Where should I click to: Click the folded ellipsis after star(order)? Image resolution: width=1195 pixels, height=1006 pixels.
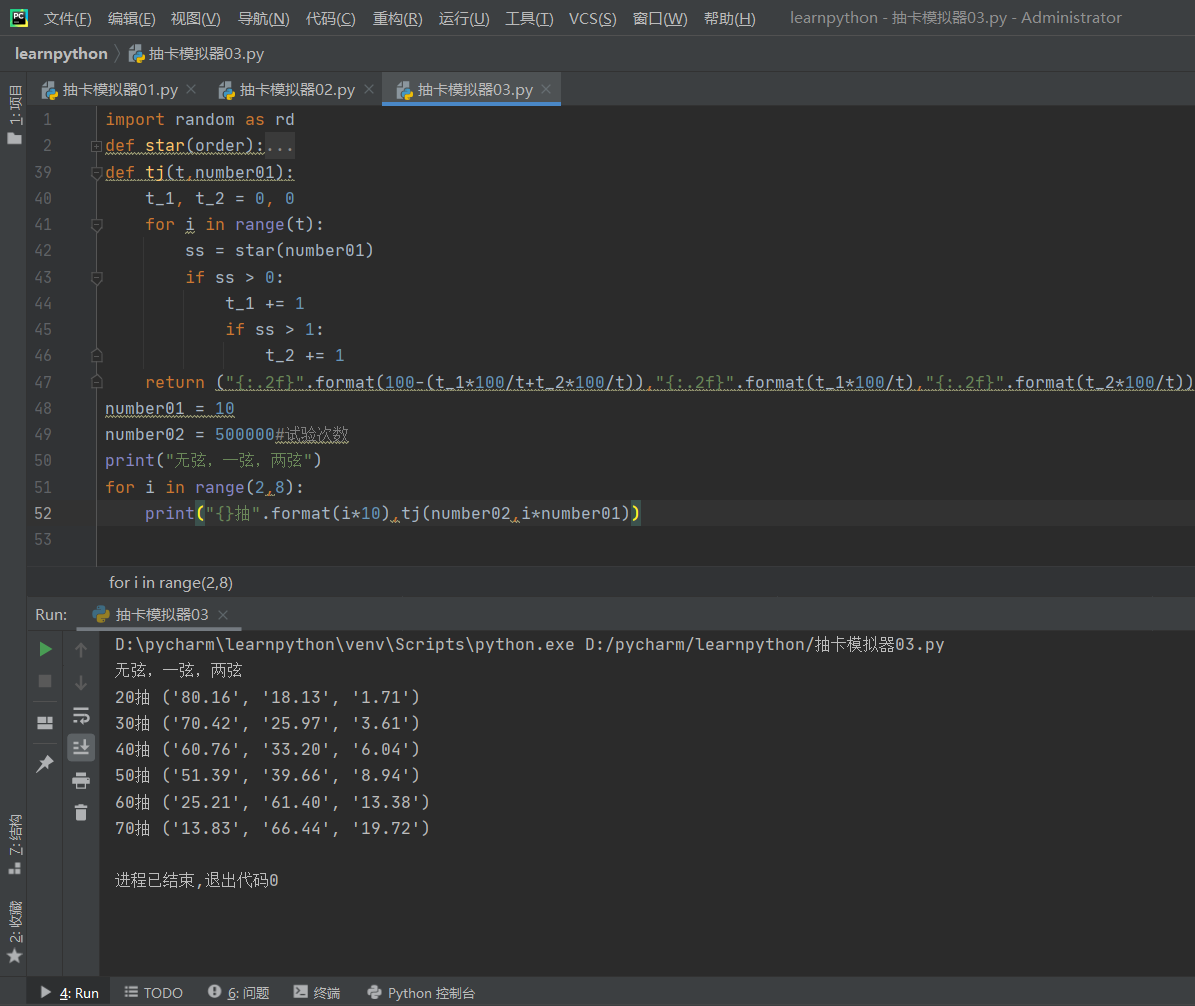[280, 146]
